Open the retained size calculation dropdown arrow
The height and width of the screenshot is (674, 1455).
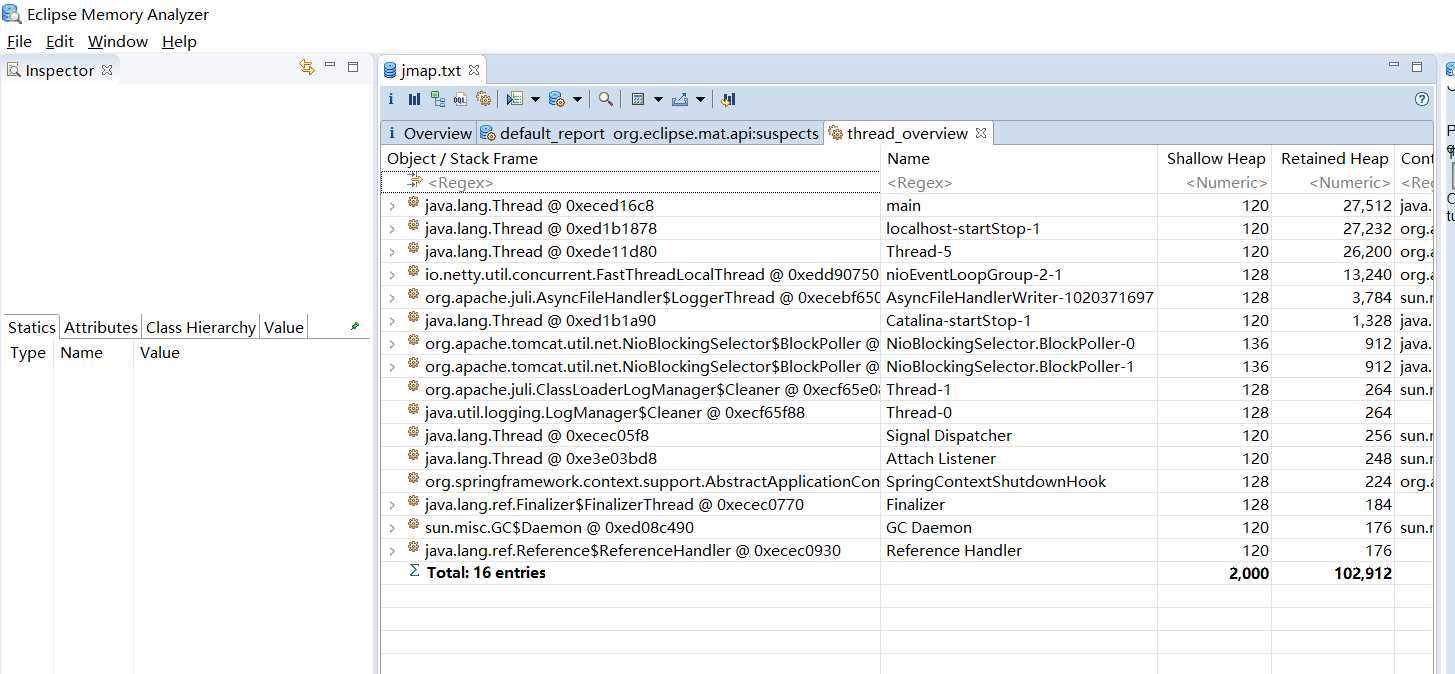pos(657,100)
